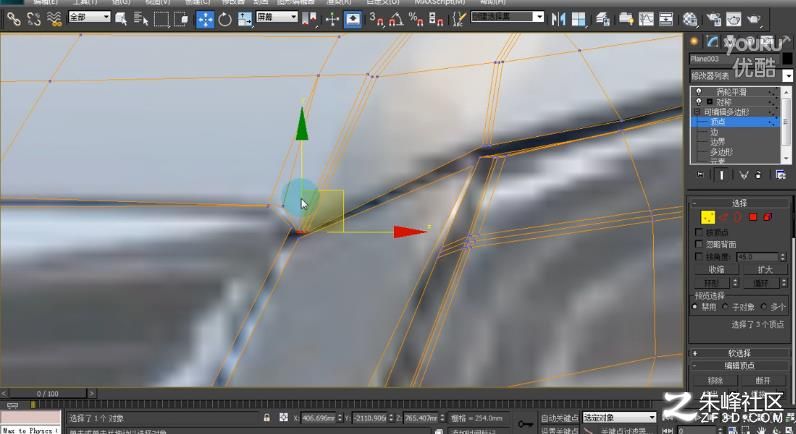The width and height of the screenshot is (796, 434).
Task: Toggle the lightbulb of the top 涡轮平滑 modifier
Action: click(x=699, y=92)
